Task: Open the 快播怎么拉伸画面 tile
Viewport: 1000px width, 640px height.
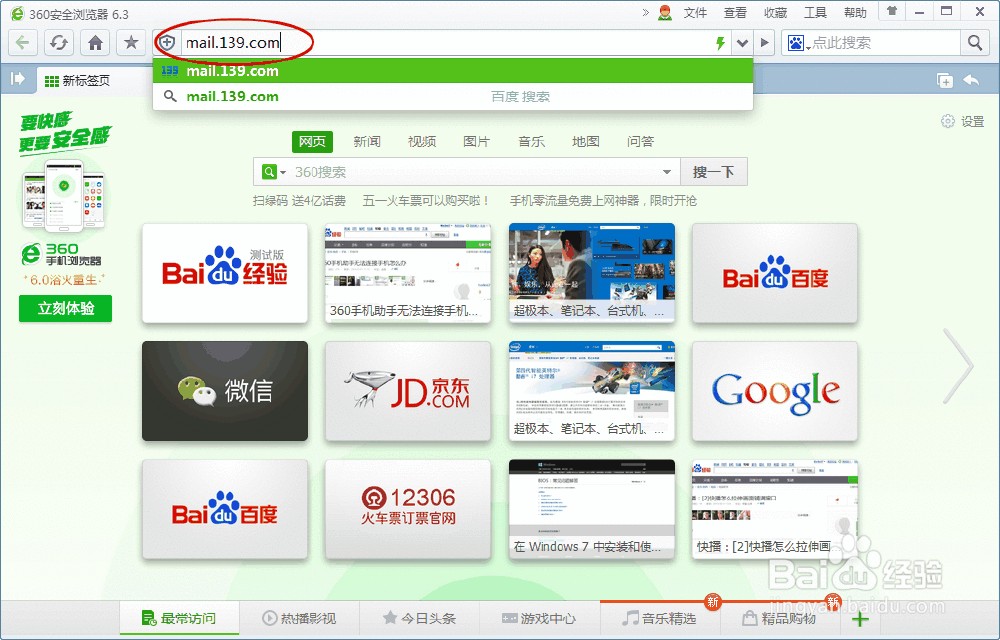Action: [775, 509]
